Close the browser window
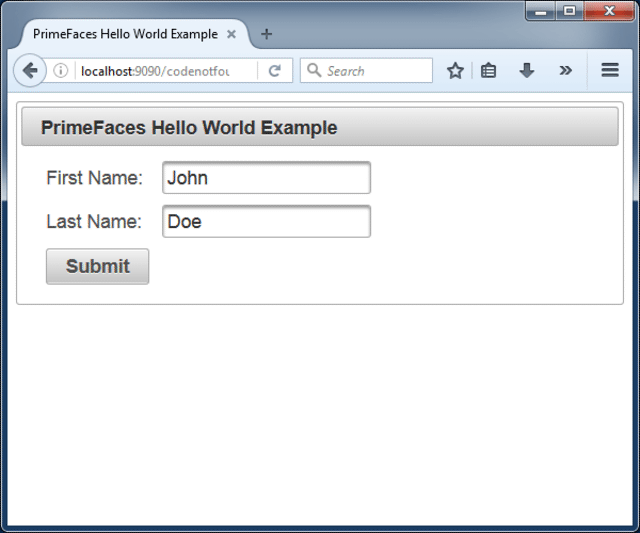Image resolution: width=640 pixels, height=533 pixels. [609, 11]
